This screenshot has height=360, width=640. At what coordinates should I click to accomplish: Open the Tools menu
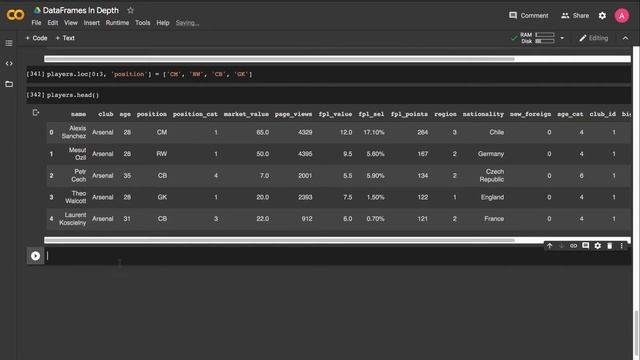coord(142,23)
